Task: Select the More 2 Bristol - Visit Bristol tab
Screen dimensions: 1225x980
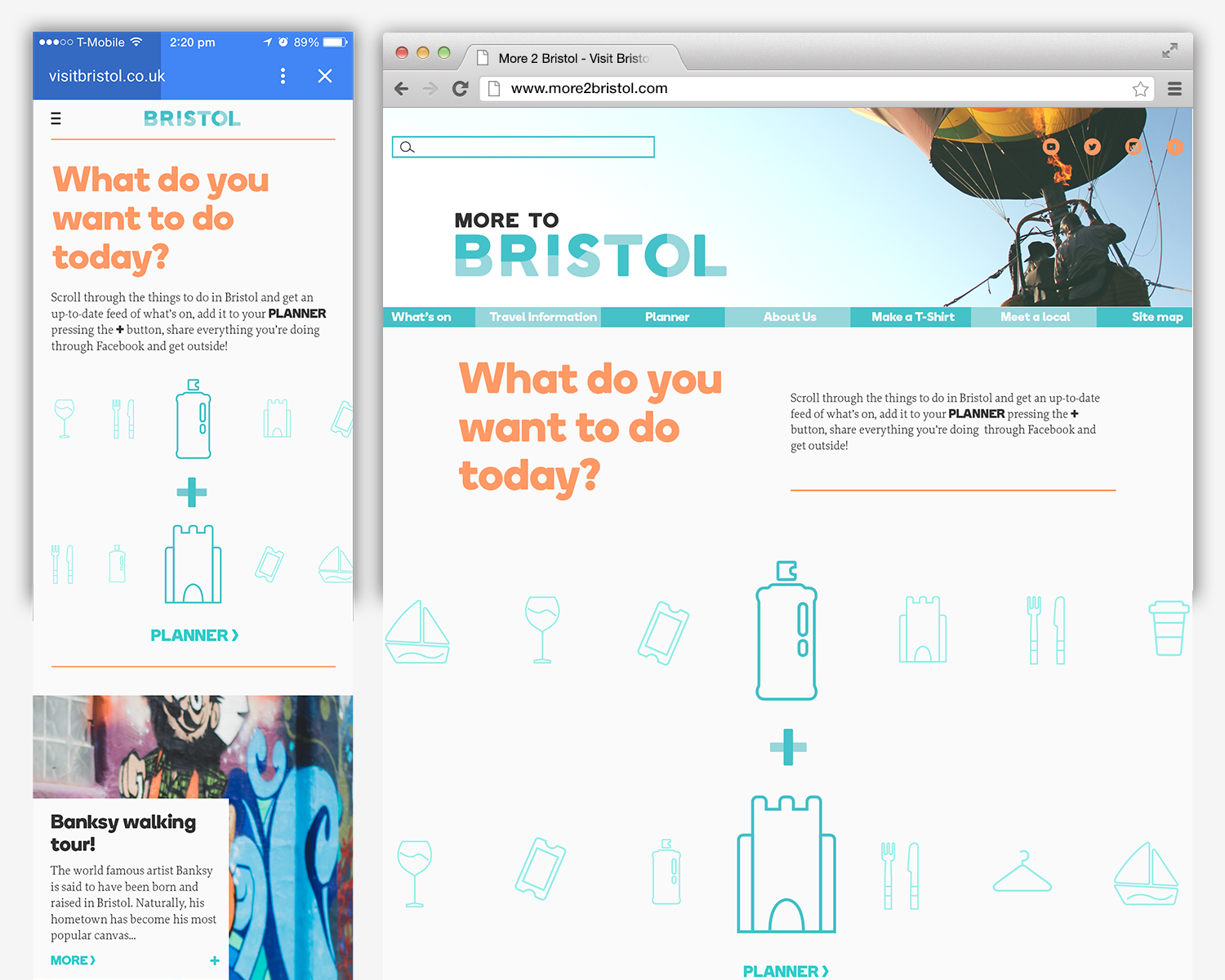Action: [x=572, y=58]
